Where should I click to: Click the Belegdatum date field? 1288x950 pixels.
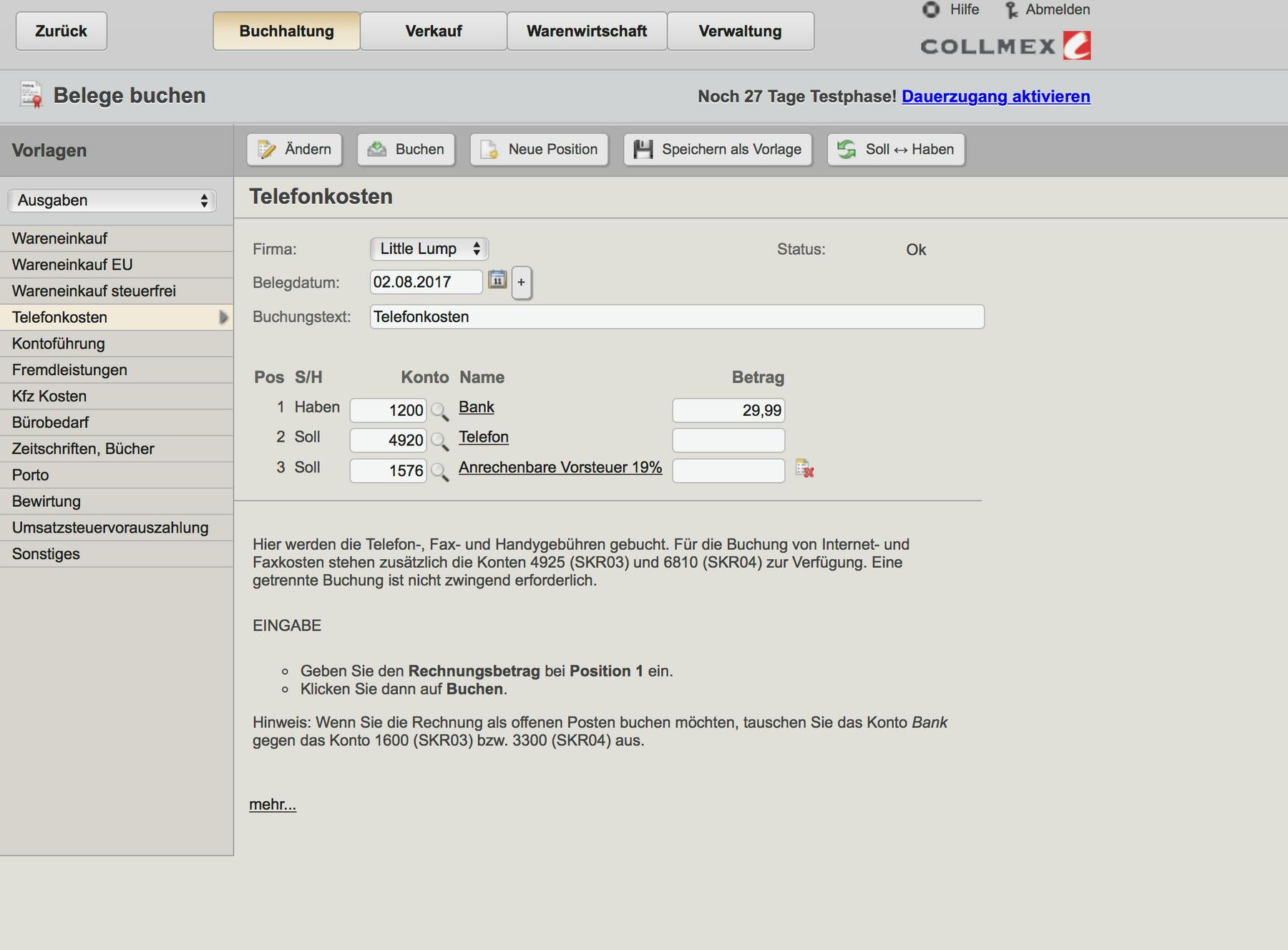click(x=426, y=282)
